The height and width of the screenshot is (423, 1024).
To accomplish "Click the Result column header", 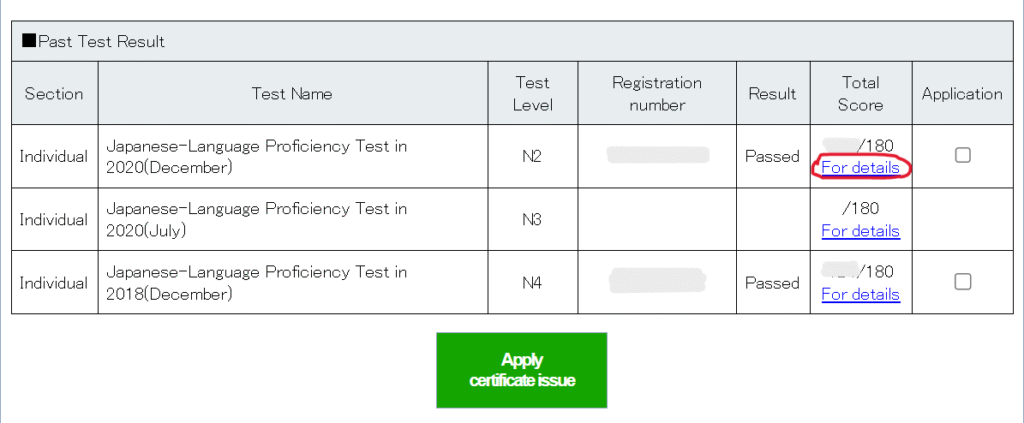I will tap(773, 93).
